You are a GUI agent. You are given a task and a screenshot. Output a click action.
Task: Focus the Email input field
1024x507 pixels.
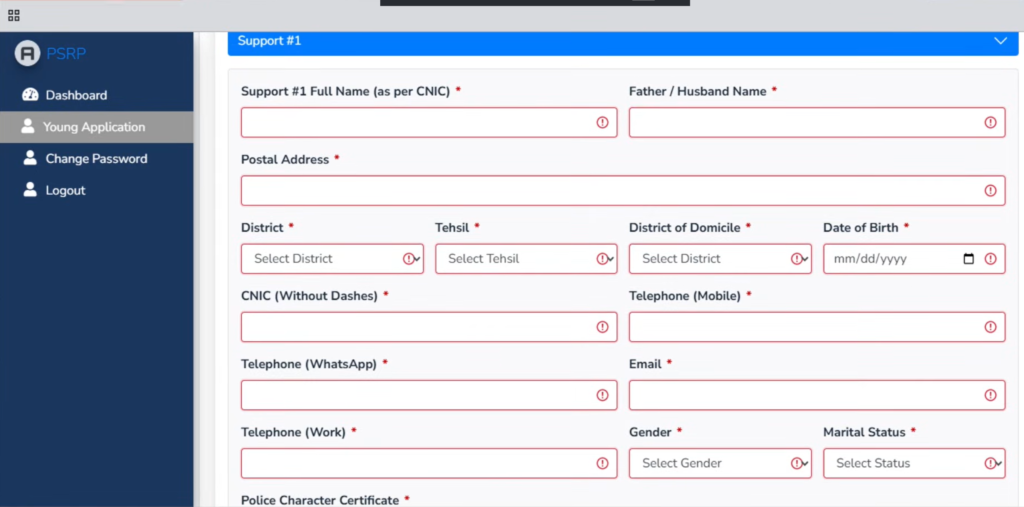(806, 395)
